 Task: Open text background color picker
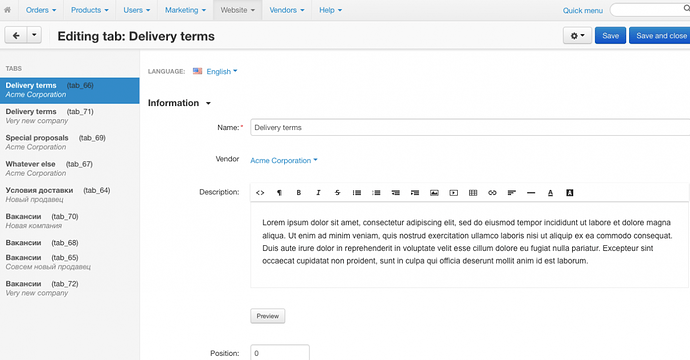pyautogui.click(x=569, y=193)
